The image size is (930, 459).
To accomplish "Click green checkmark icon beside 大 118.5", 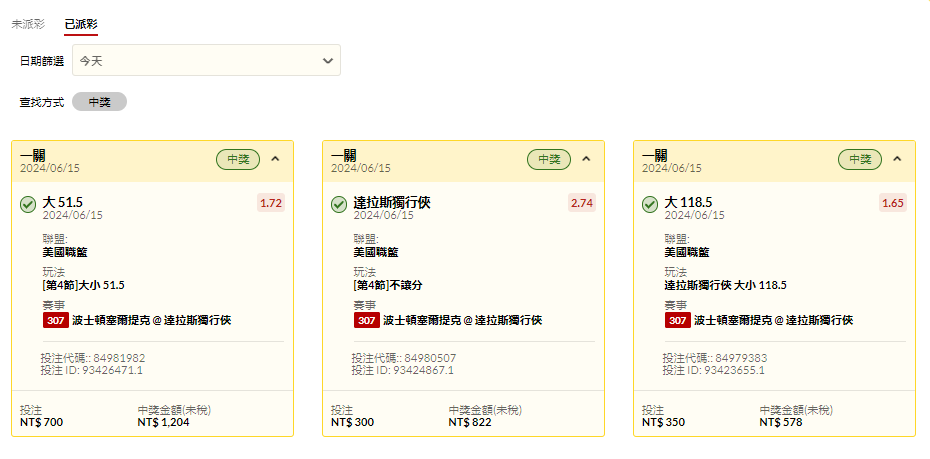I will coord(650,205).
